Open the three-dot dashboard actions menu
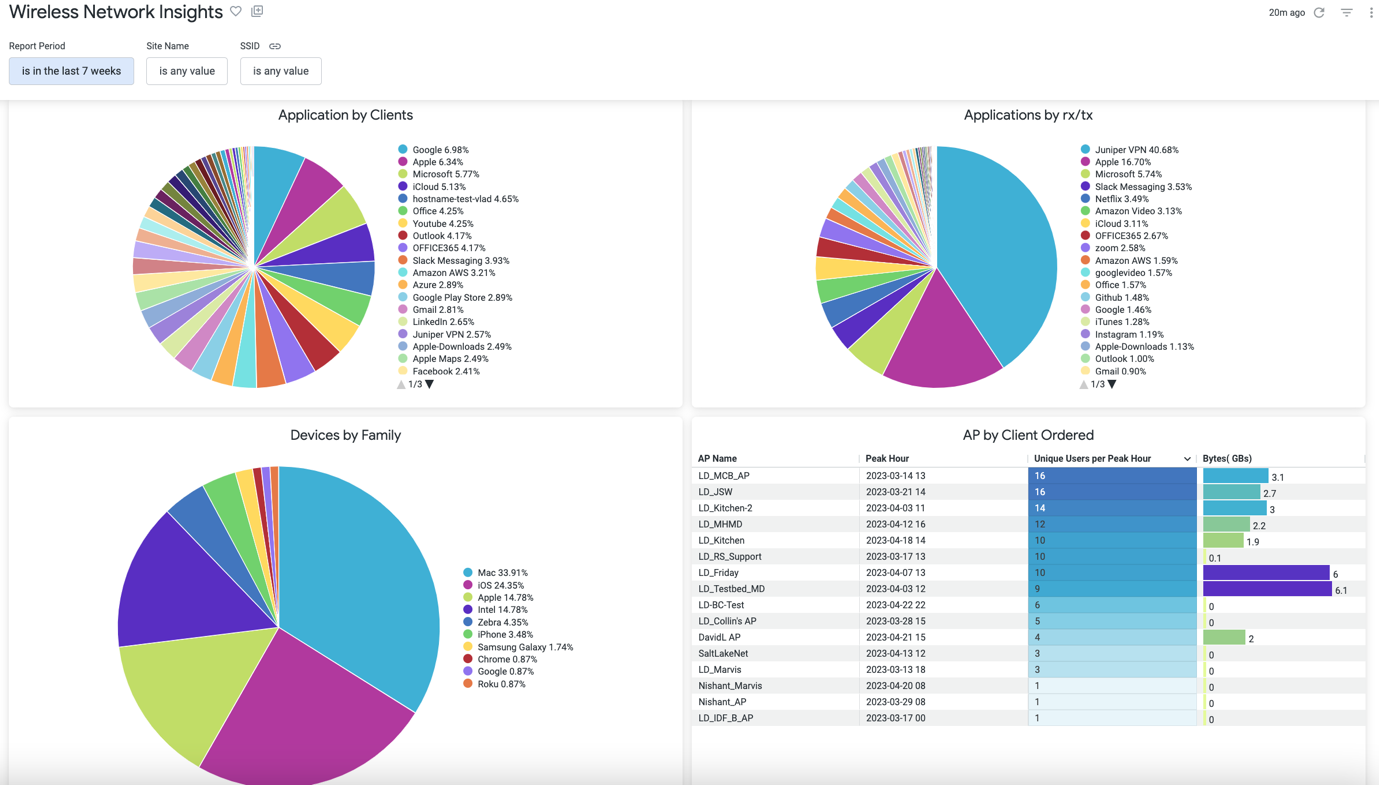The width and height of the screenshot is (1379, 785). (1371, 13)
